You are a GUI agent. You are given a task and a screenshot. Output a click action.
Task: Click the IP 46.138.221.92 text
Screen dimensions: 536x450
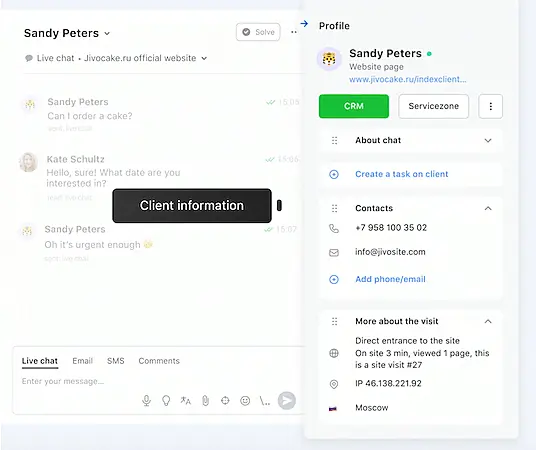(x=388, y=384)
